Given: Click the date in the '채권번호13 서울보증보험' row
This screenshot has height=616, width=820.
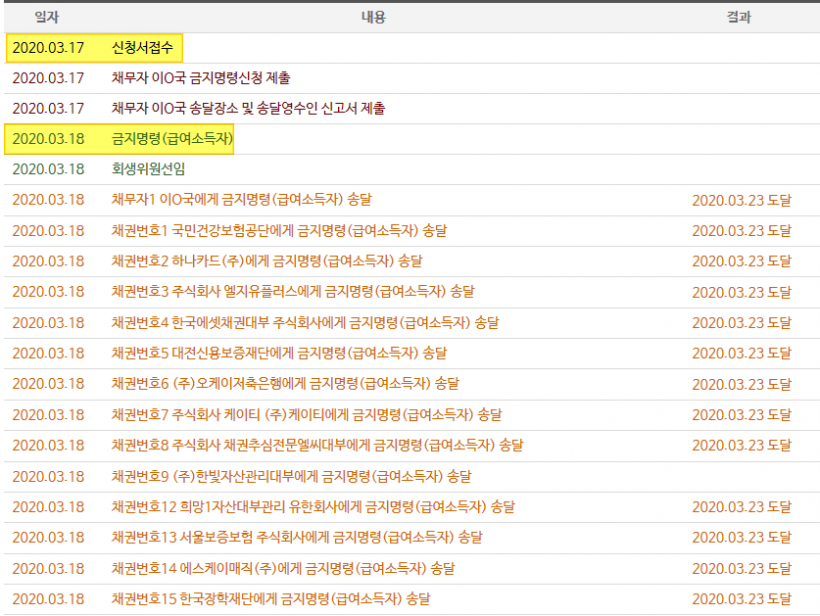Looking at the screenshot, I should point(48,537).
